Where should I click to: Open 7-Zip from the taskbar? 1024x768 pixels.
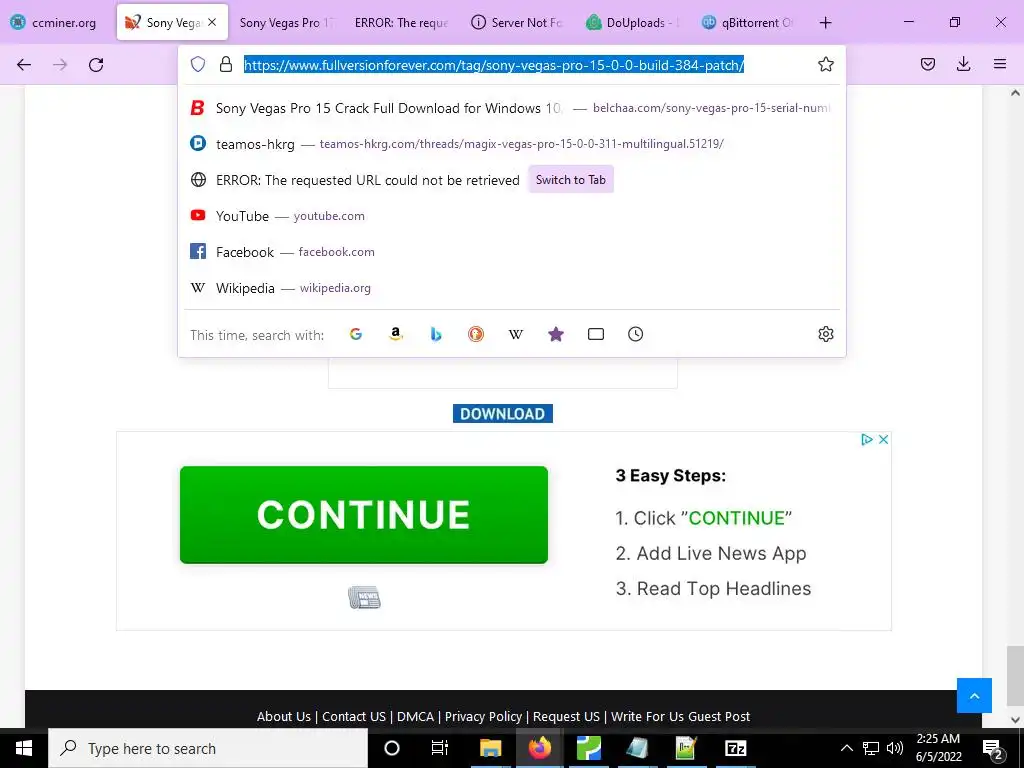pos(735,748)
